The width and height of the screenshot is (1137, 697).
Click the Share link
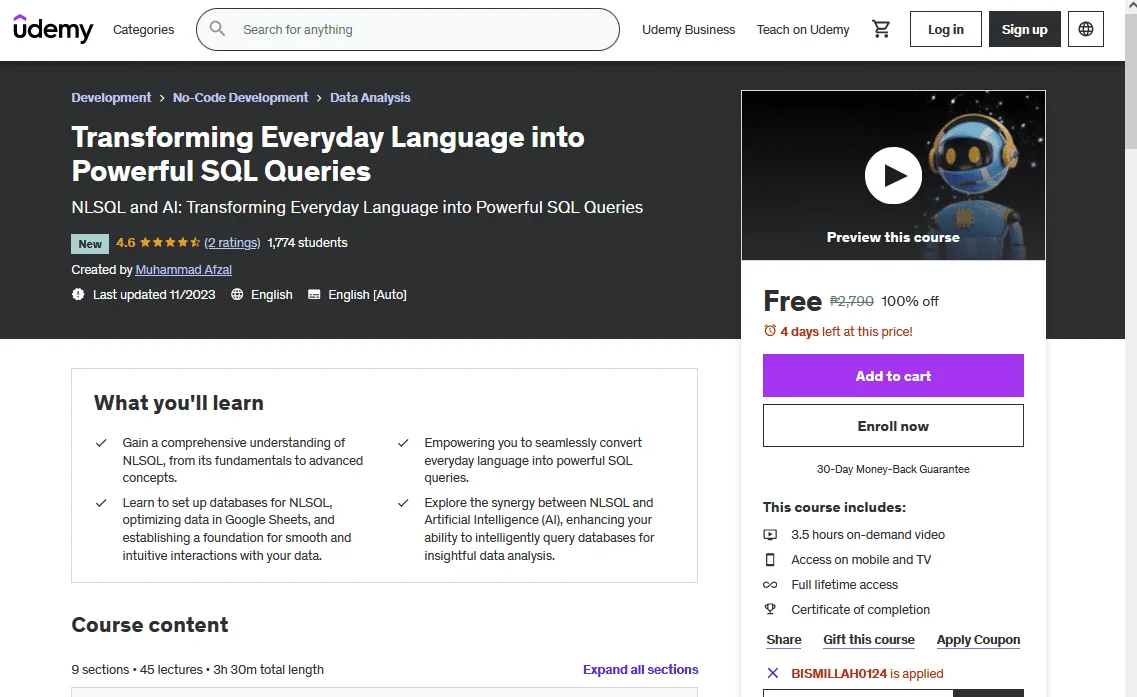tap(784, 640)
